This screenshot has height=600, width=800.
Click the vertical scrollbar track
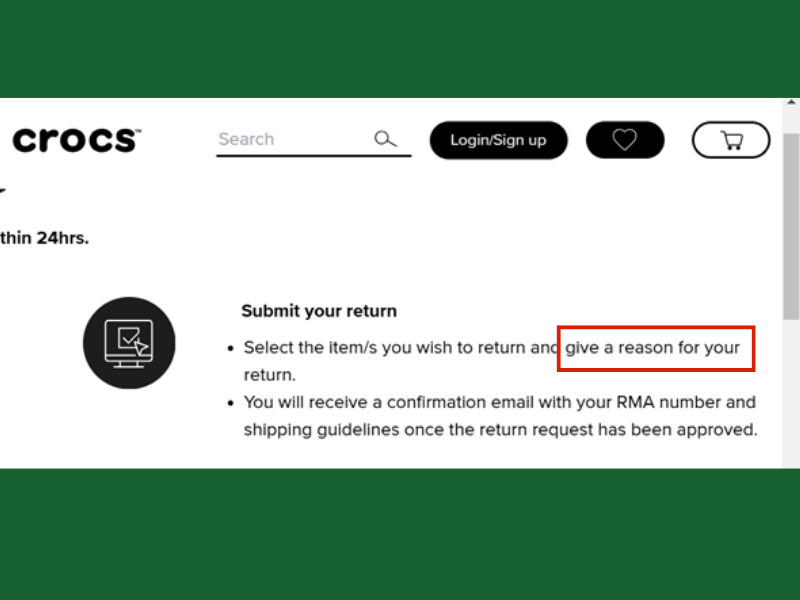coord(792,280)
